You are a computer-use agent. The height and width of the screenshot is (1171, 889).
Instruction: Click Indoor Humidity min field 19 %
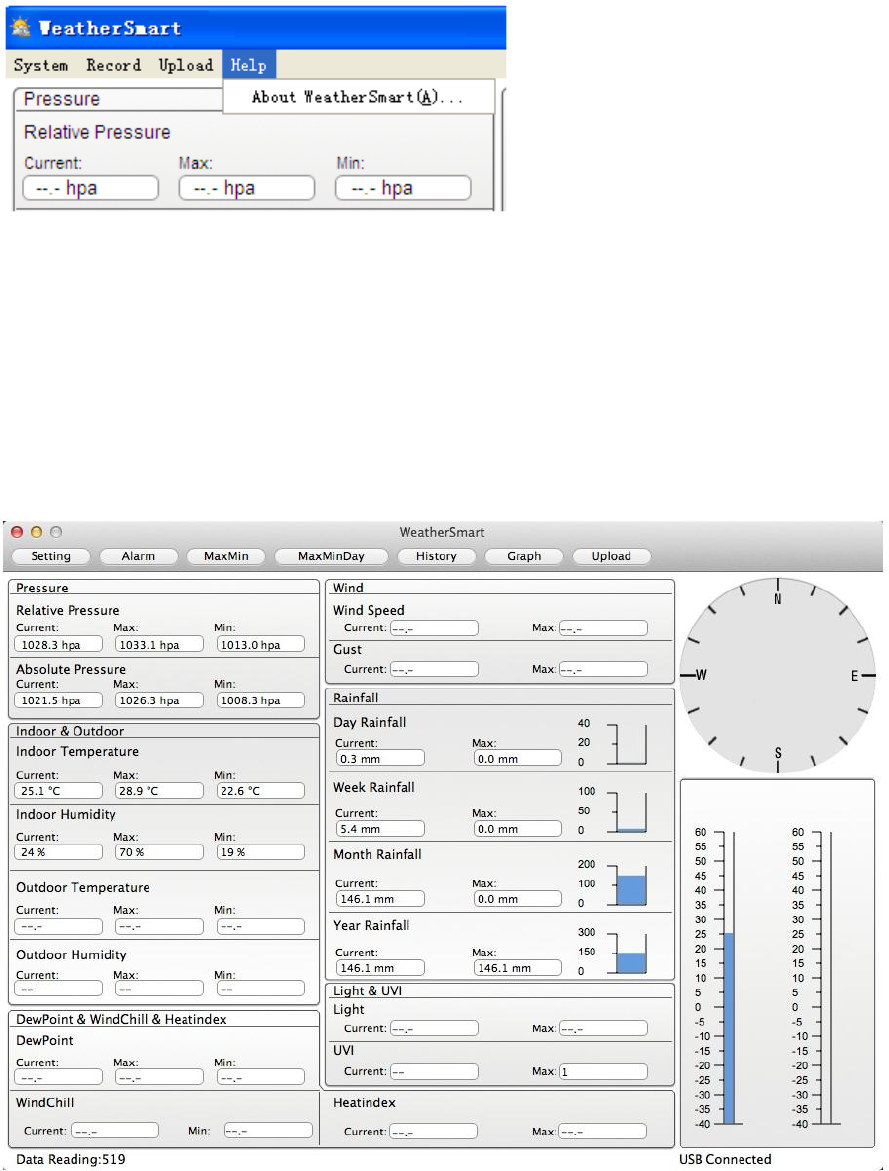click(x=261, y=852)
